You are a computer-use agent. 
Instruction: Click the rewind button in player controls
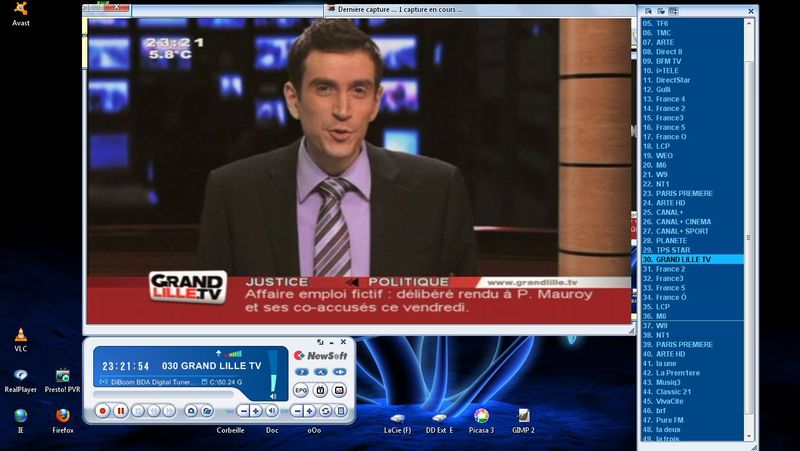coord(154,411)
